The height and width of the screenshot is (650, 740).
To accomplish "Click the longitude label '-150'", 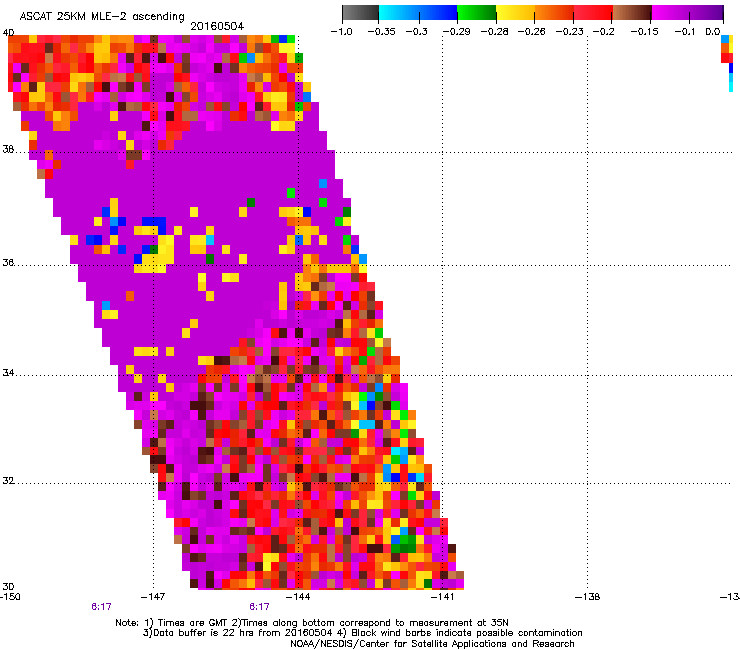I will pos(10,597).
